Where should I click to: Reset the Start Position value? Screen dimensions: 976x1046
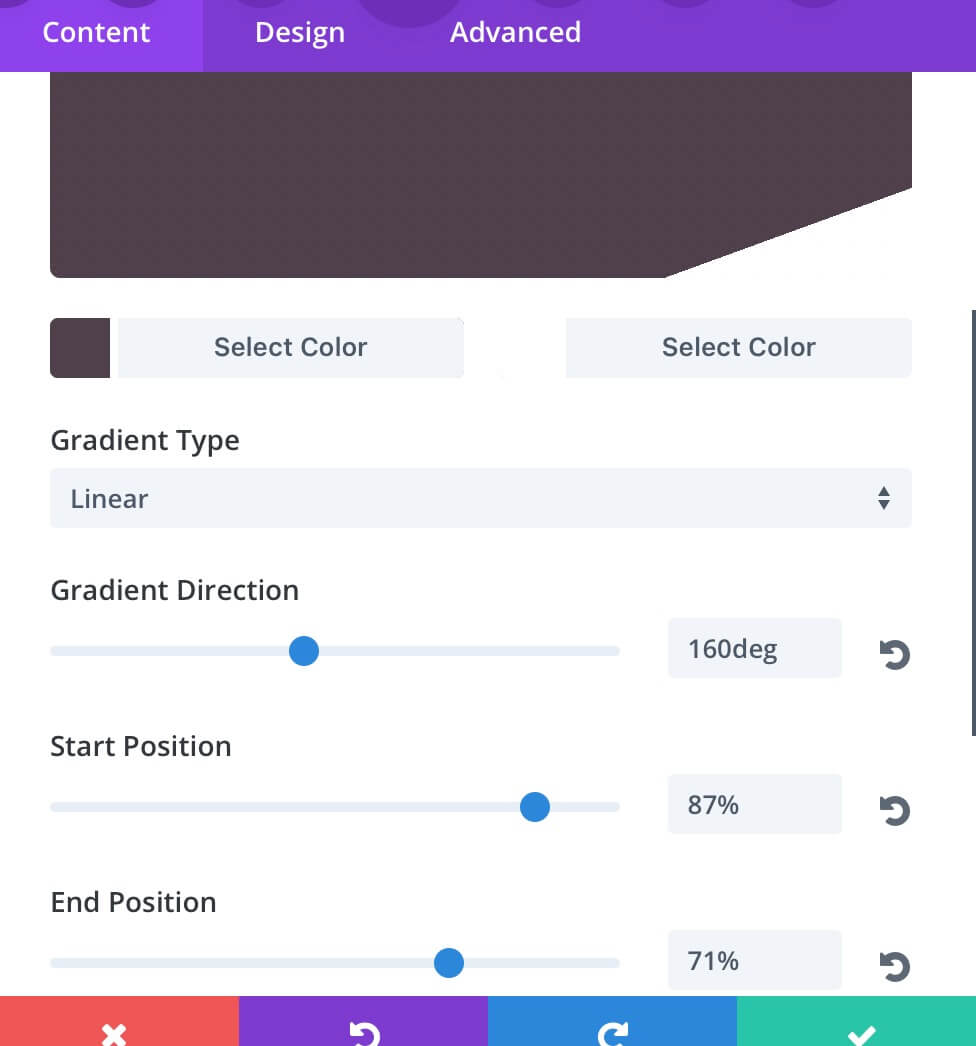[x=895, y=810]
